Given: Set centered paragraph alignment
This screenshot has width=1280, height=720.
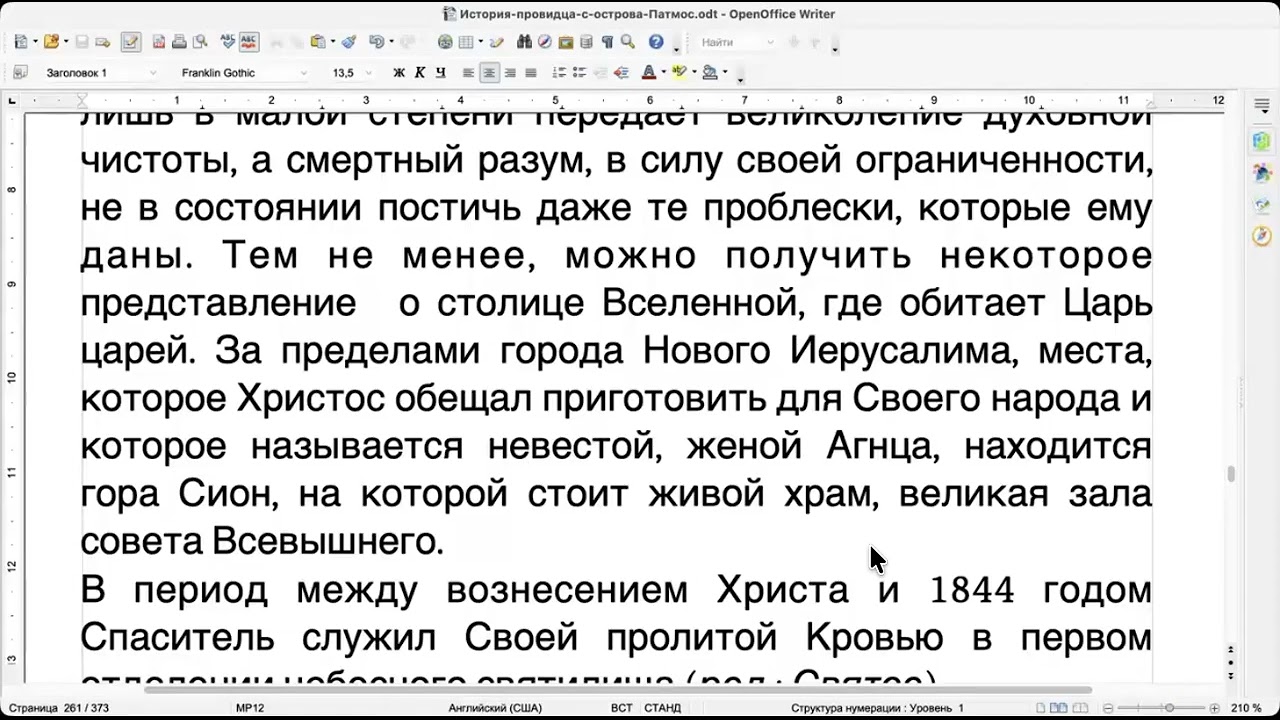Looking at the screenshot, I should (x=489, y=73).
